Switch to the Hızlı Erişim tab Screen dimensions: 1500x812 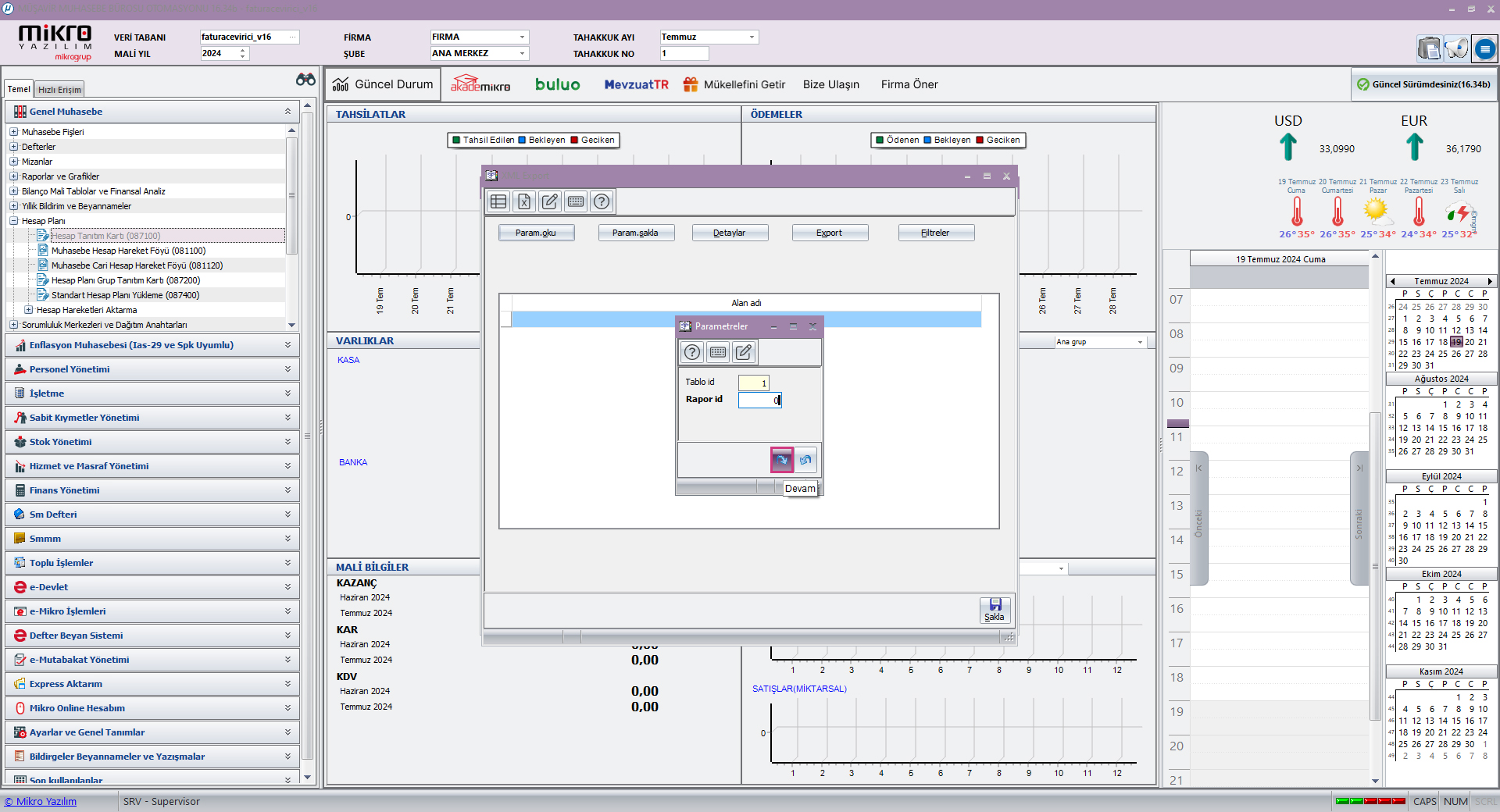(x=59, y=90)
